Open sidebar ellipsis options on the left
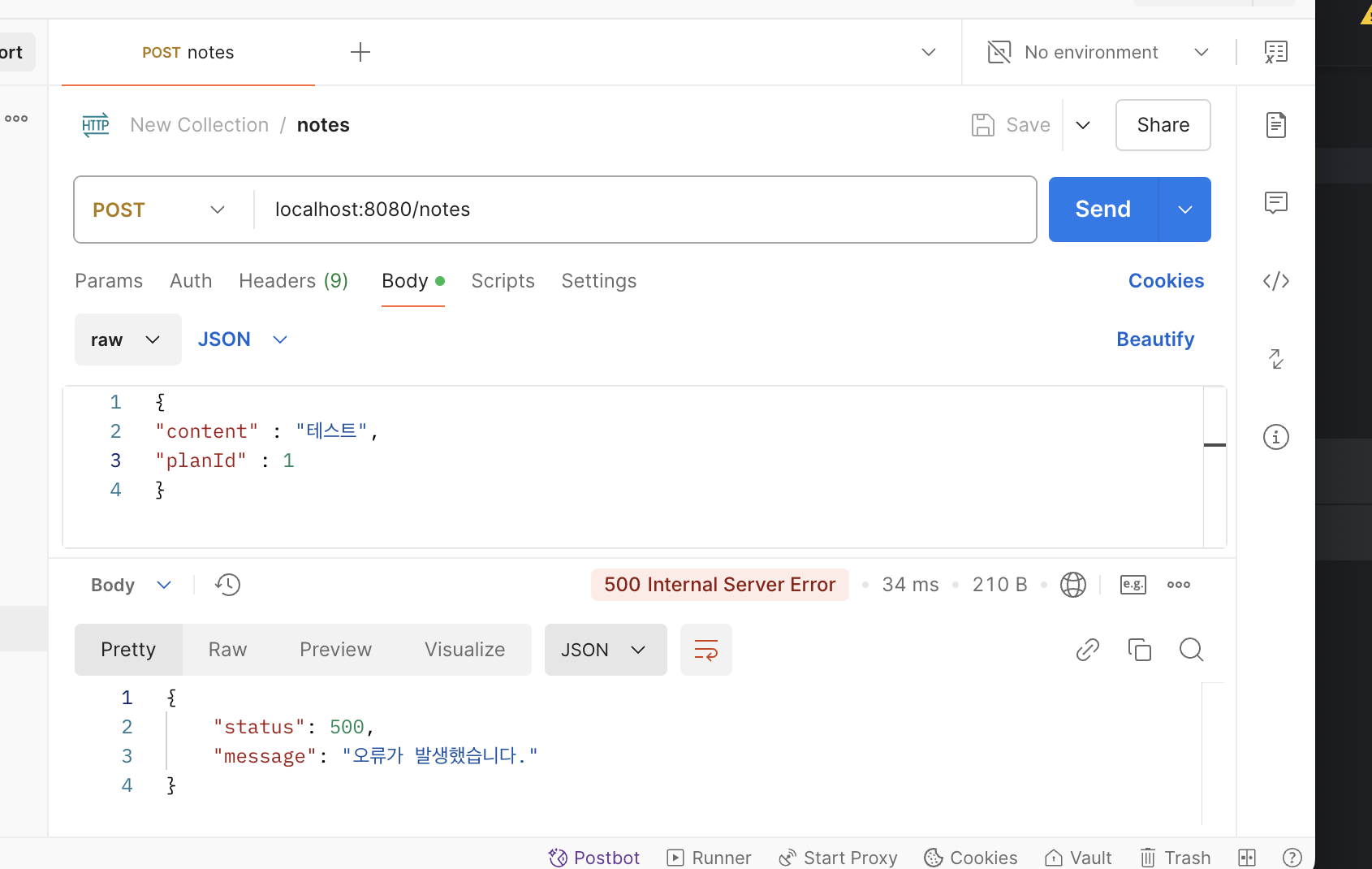Image resolution: width=1372 pixels, height=869 pixels. coord(16,119)
